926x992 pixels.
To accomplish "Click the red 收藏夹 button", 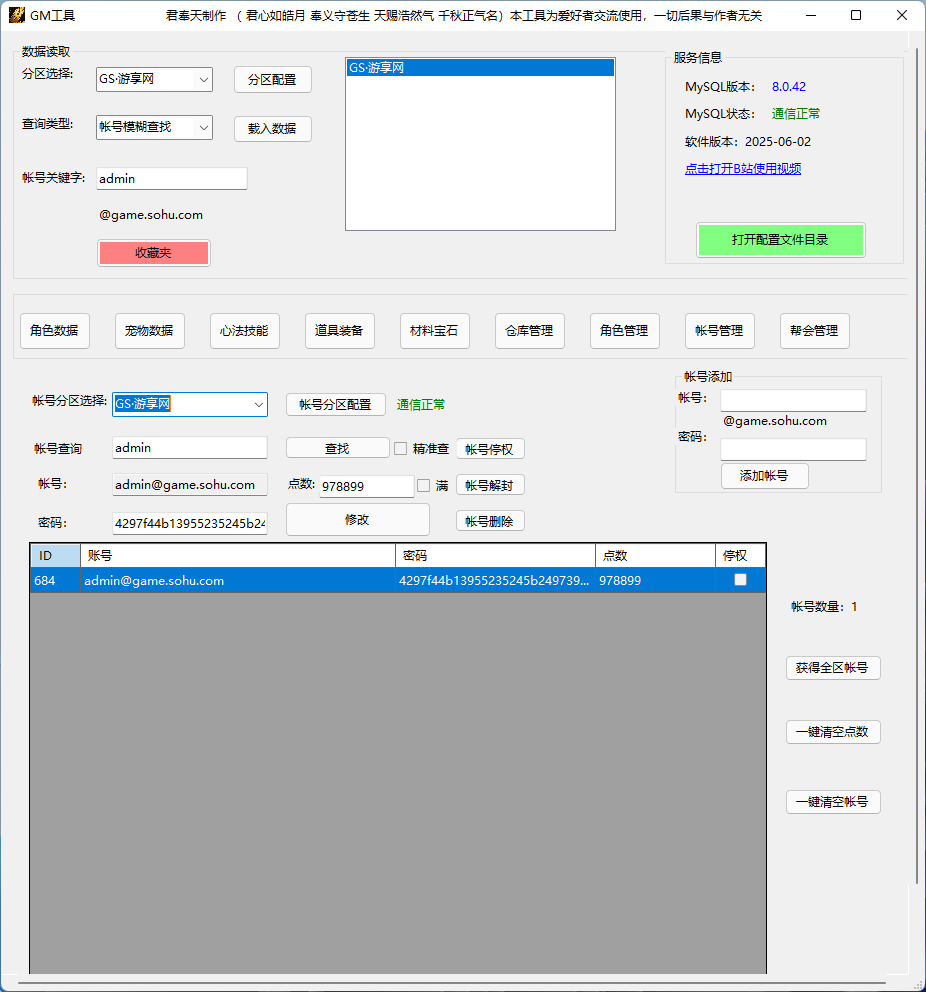I will 153,253.
